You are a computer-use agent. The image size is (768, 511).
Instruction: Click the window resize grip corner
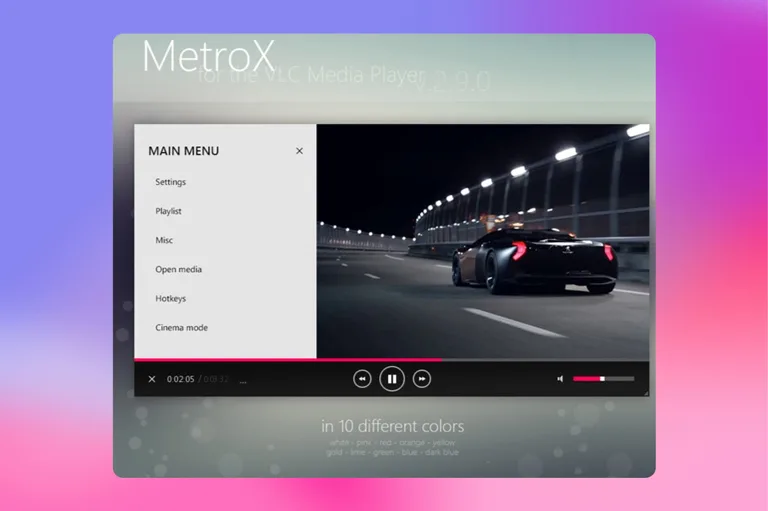point(646,393)
